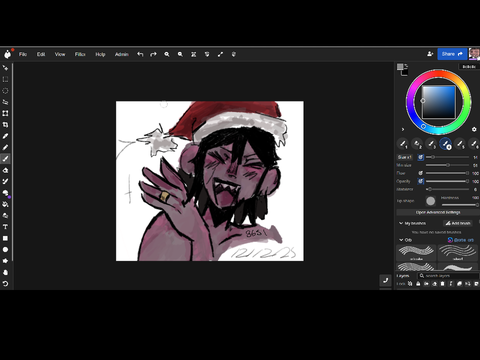Select the elliptical selection tool
This screenshot has width=480, height=360.
tap(5, 91)
